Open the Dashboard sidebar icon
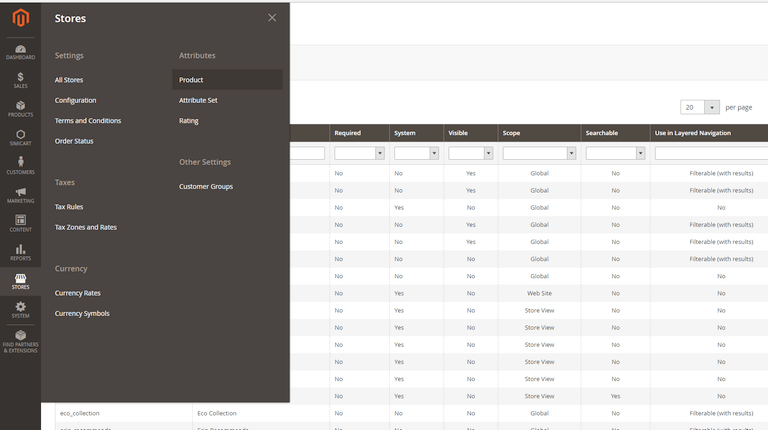 [21, 52]
